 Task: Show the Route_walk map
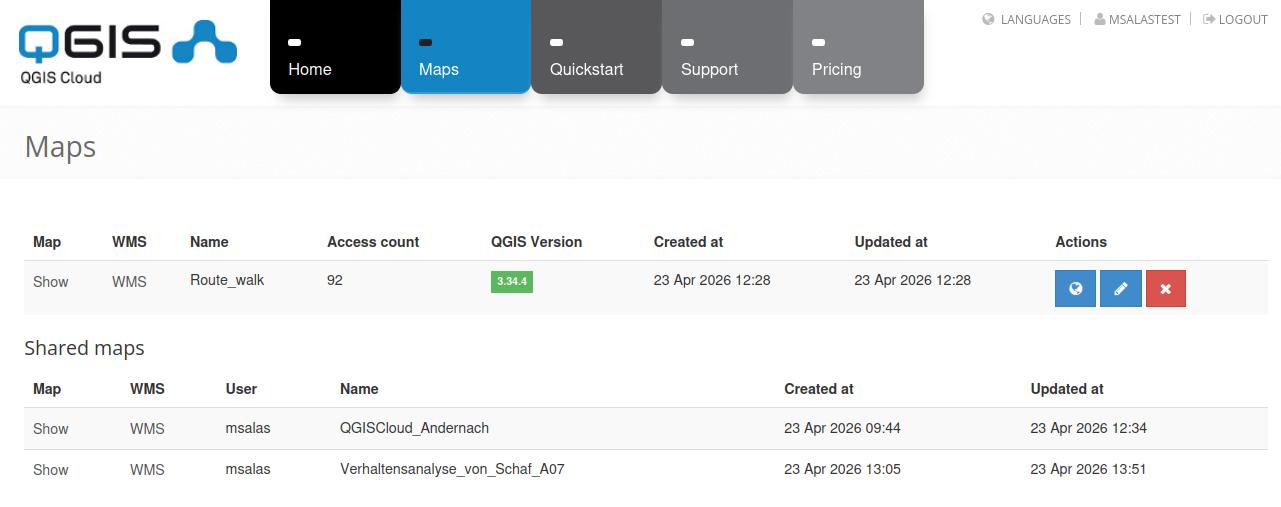pos(51,282)
